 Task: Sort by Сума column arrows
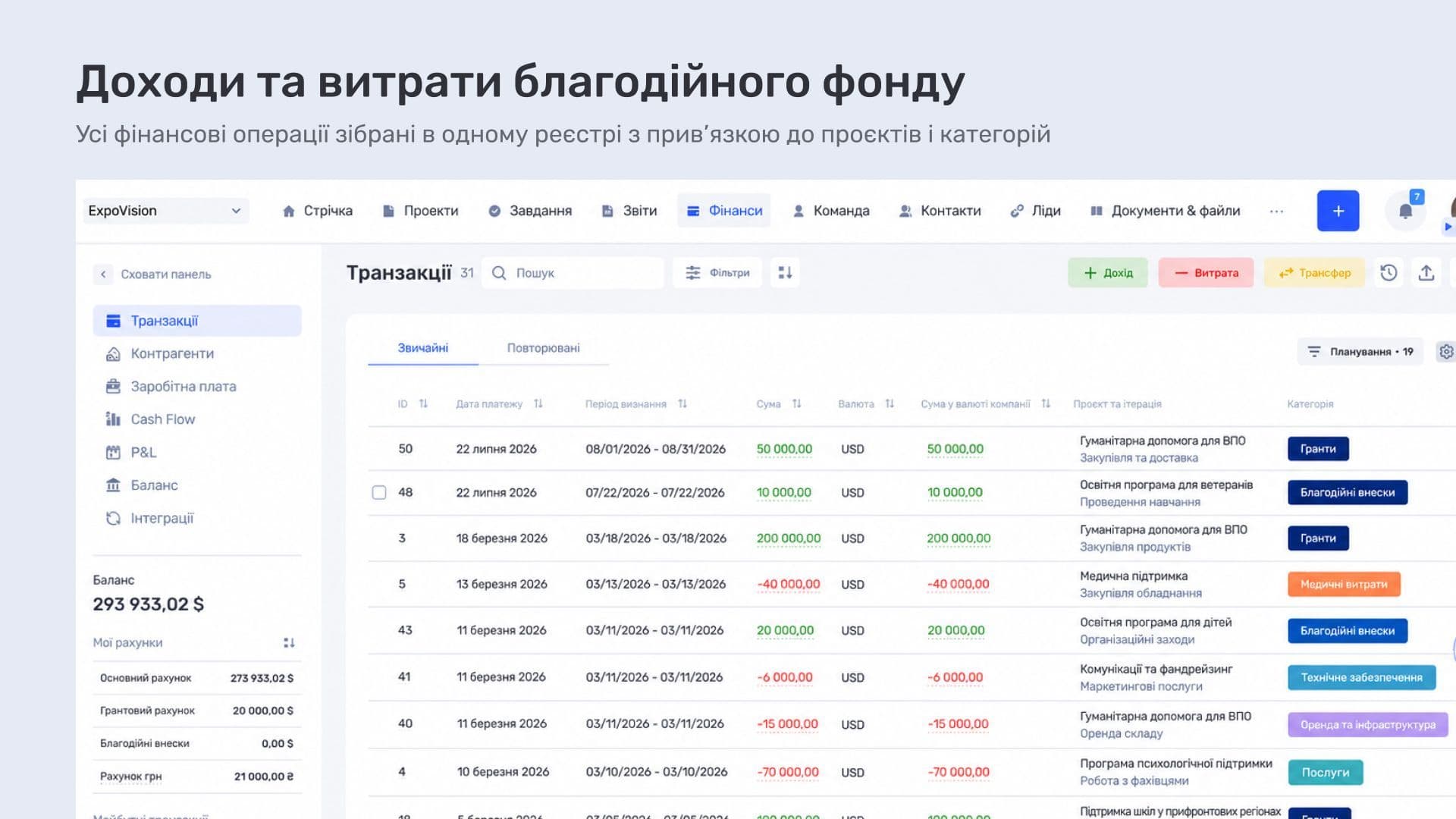pyautogui.click(x=796, y=404)
